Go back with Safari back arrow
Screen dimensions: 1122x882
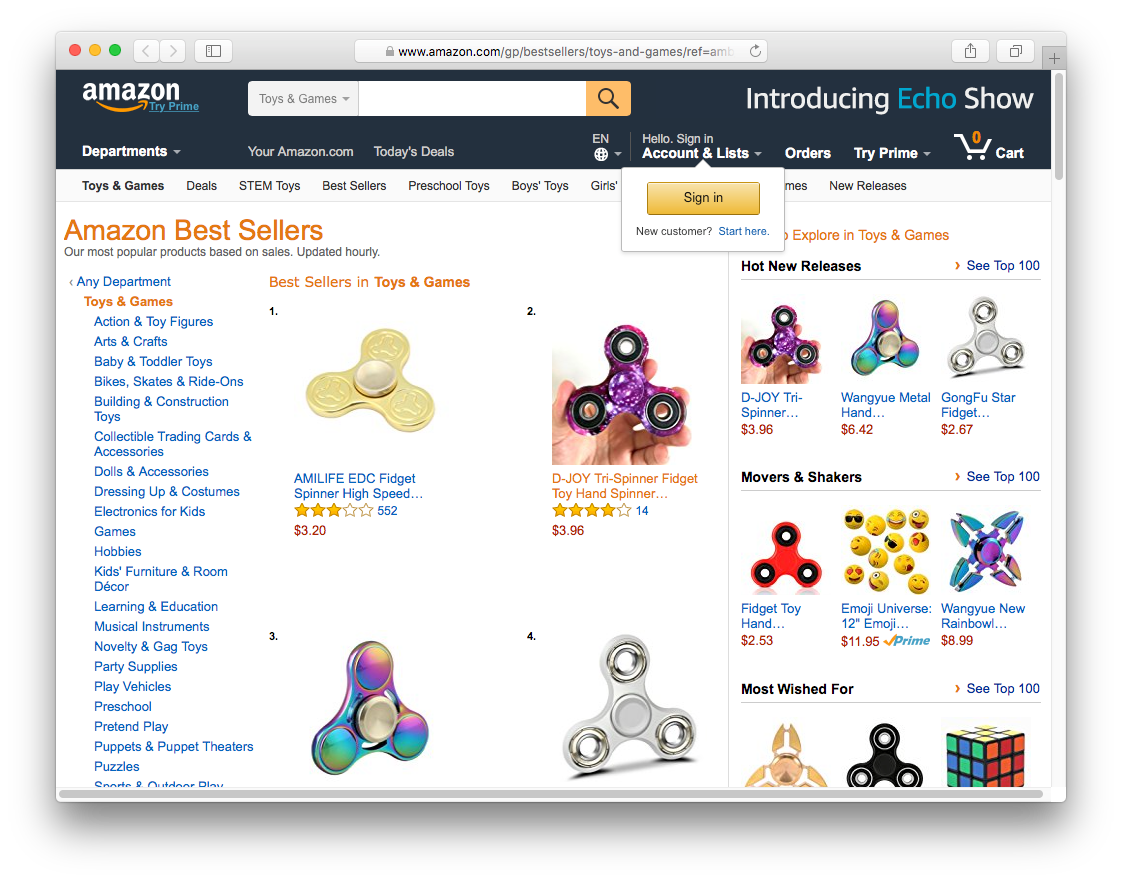coord(146,51)
